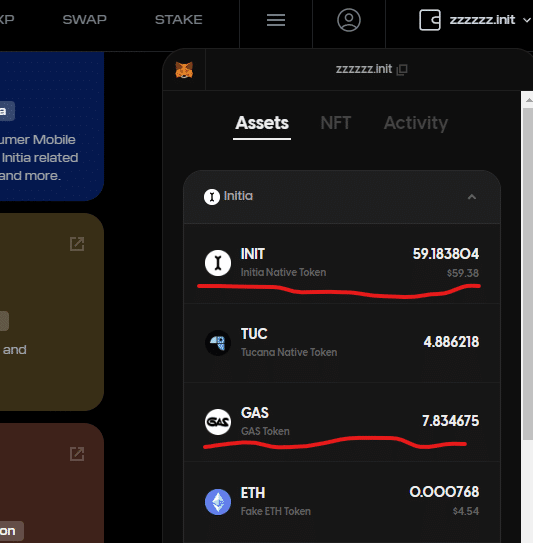The image size is (533, 543).
Task: Switch to the Assets tab
Action: pyautogui.click(x=262, y=123)
